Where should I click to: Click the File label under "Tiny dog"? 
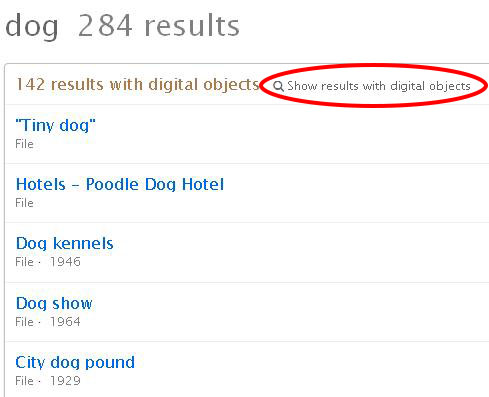click(24, 144)
